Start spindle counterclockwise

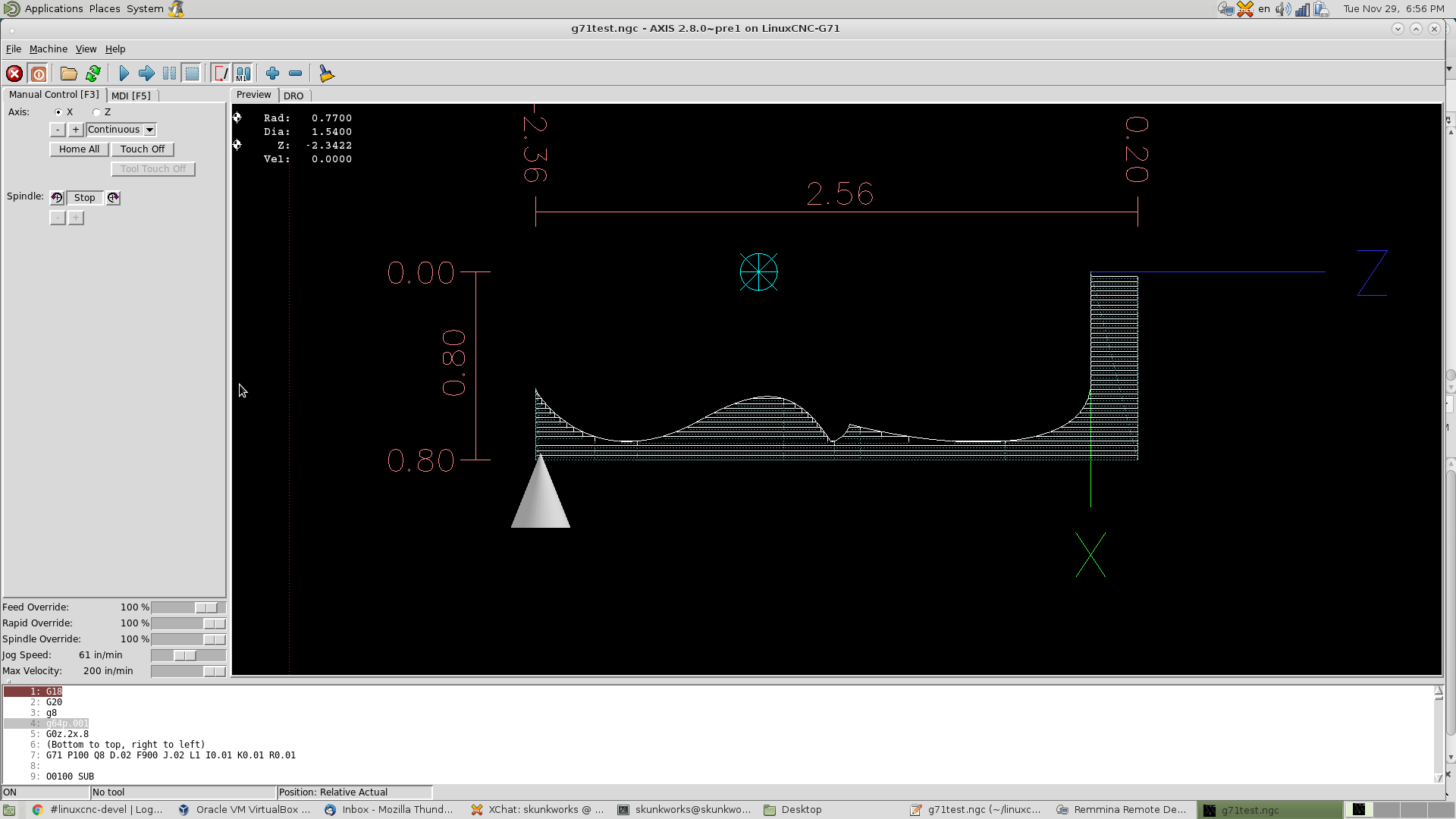click(x=57, y=198)
